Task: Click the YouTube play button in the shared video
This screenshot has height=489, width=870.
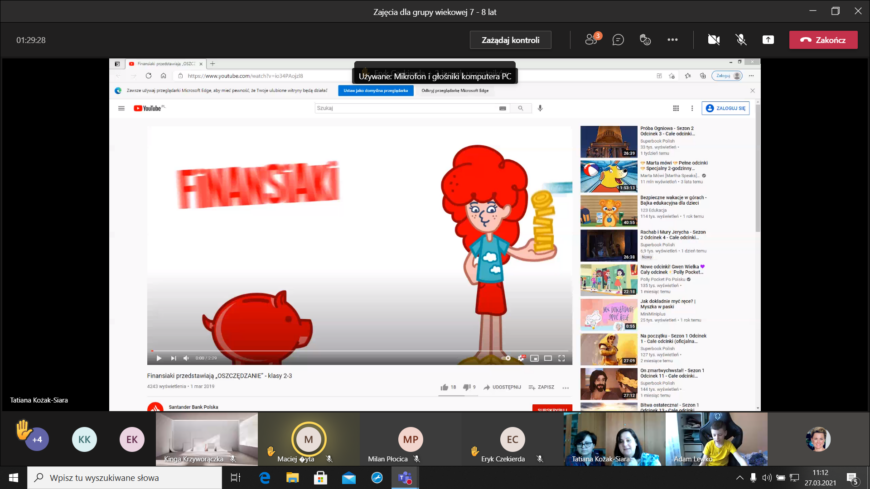Action: pyautogui.click(x=159, y=358)
